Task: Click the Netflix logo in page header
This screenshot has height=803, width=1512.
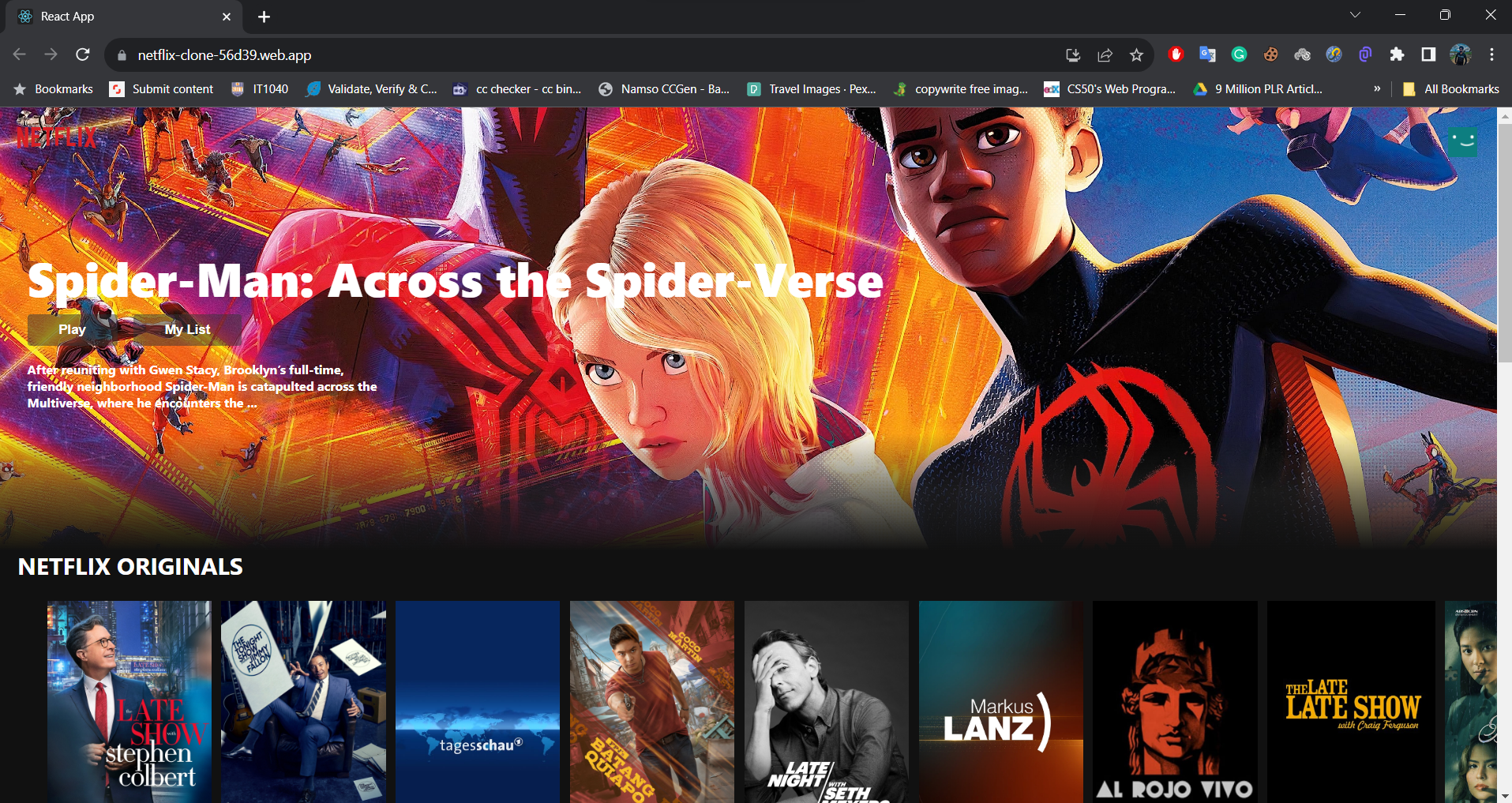Action: (x=57, y=138)
